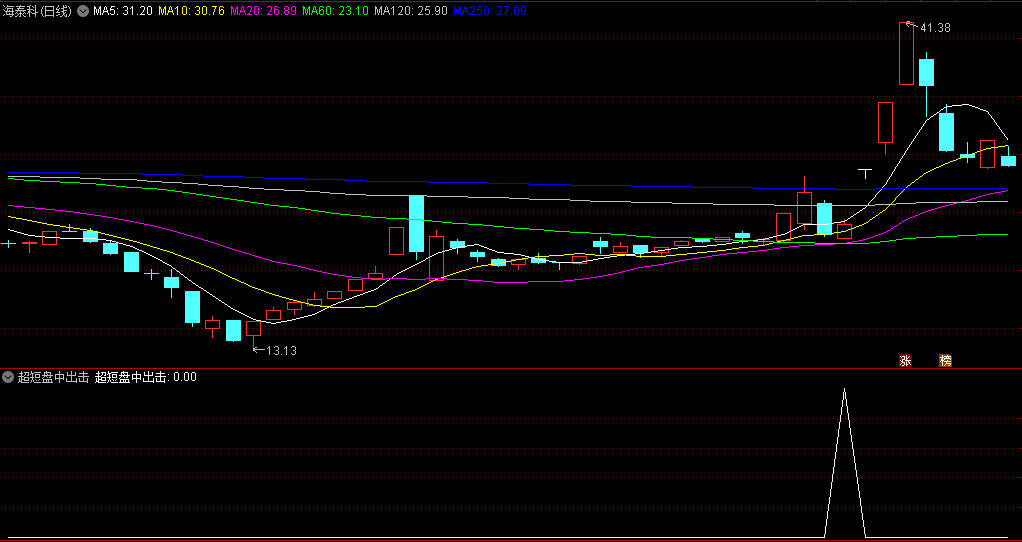Click the MA120: 25.90 label
Screen dimensions: 1022x542
click(411, 11)
